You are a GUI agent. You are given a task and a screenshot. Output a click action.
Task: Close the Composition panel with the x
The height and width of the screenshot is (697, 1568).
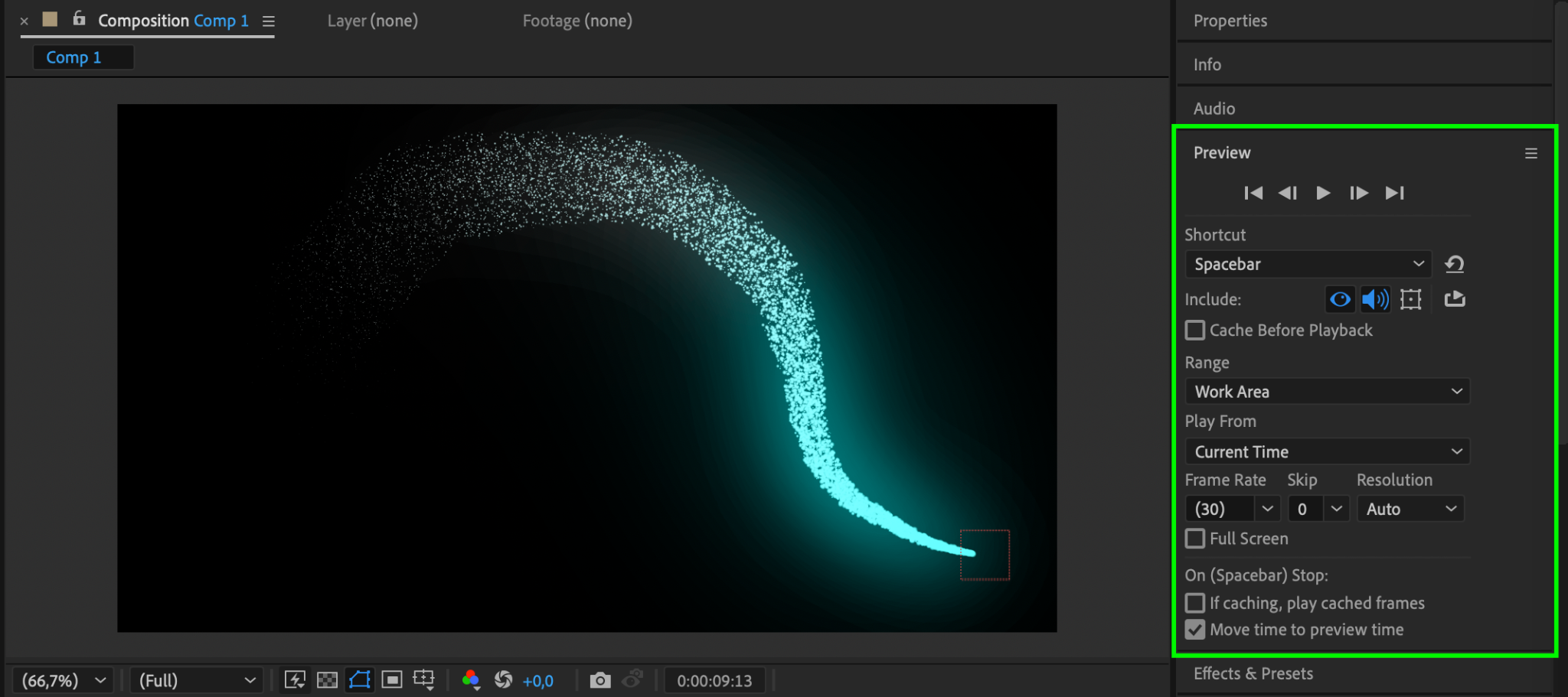[x=24, y=21]
